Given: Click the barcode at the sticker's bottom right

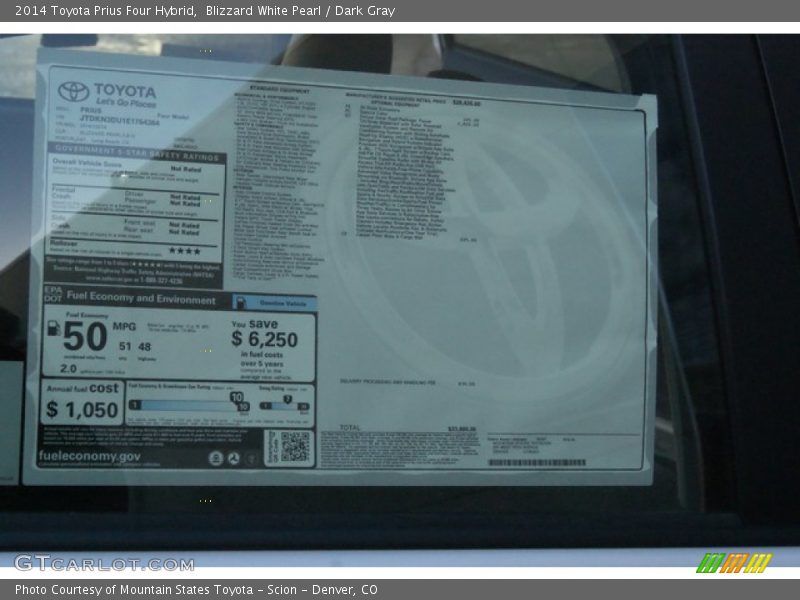Looking at the screenshot, I should coord(537,463).
